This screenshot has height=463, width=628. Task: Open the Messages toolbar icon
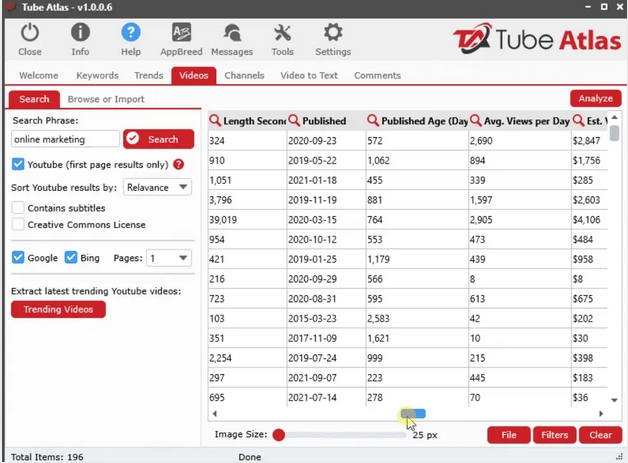pyautogui.click(x=232, y=32)
